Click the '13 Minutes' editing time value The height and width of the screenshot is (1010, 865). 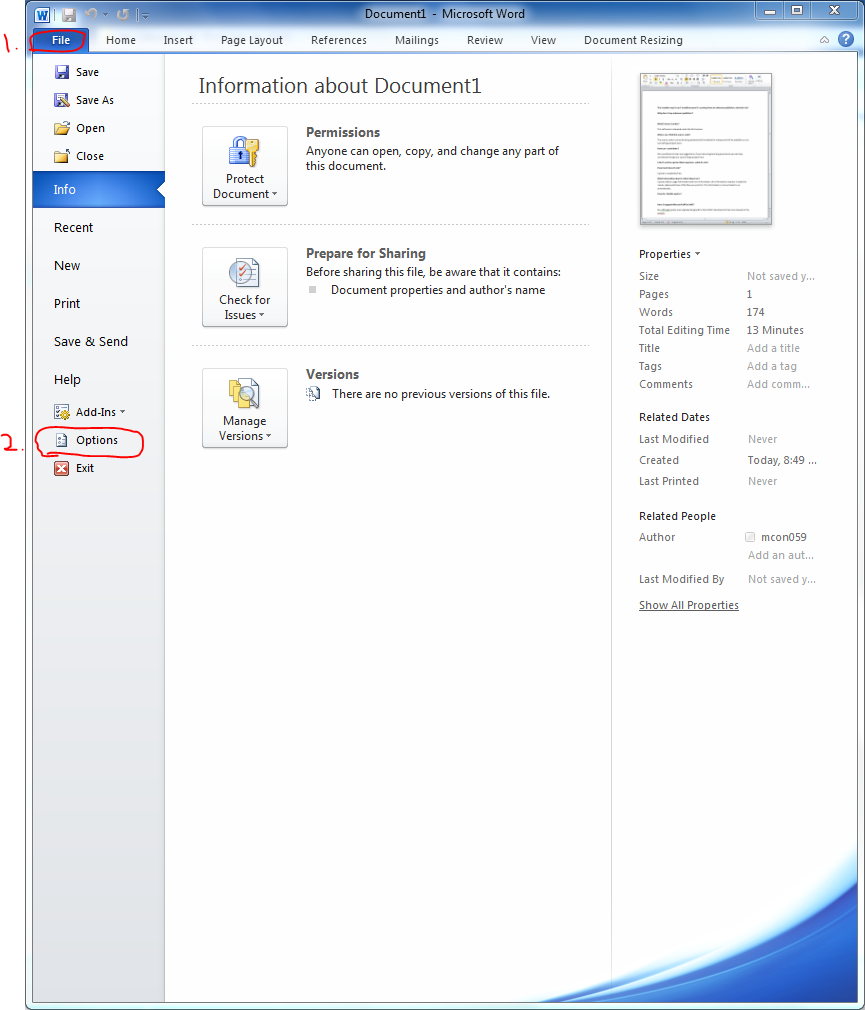[x=775, y=330]
